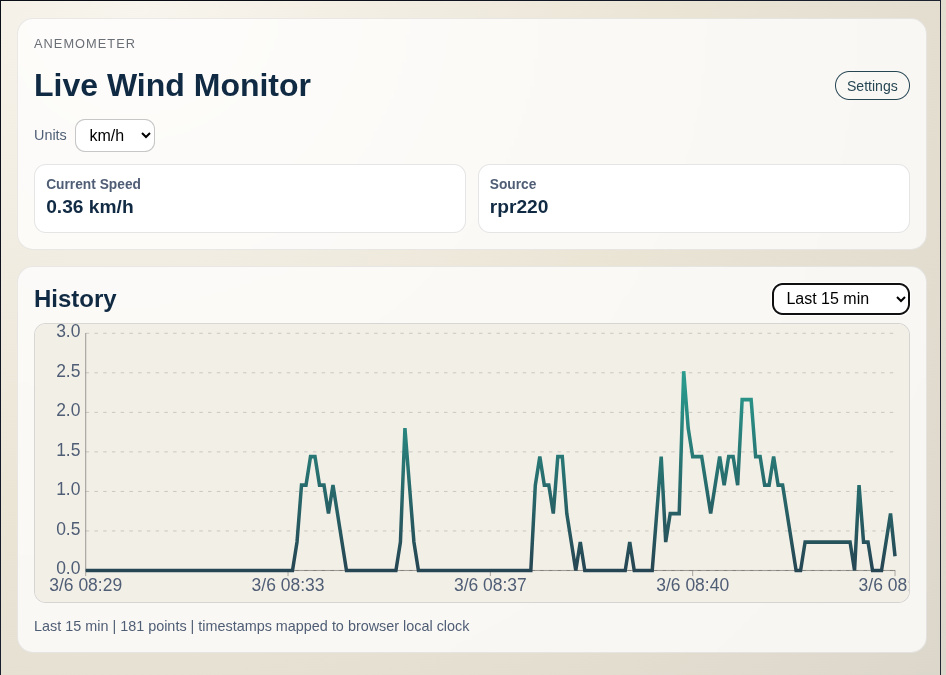The image size is (946, 675).
Task: Click the 2.0 y-axis label
Action: [x=68, y=410]
